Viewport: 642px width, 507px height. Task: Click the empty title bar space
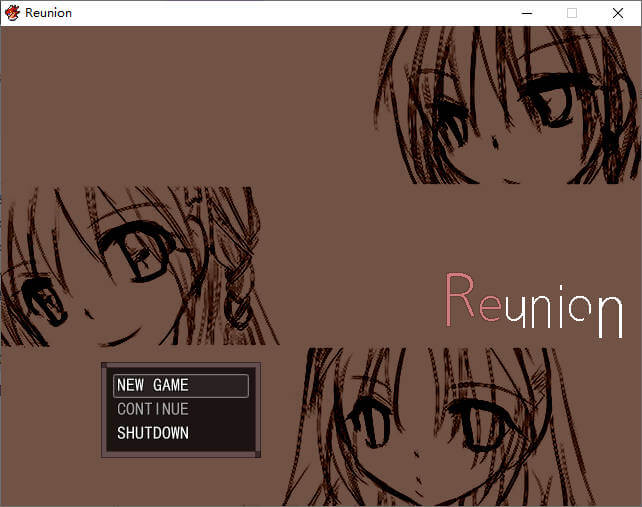click(300, 13)
